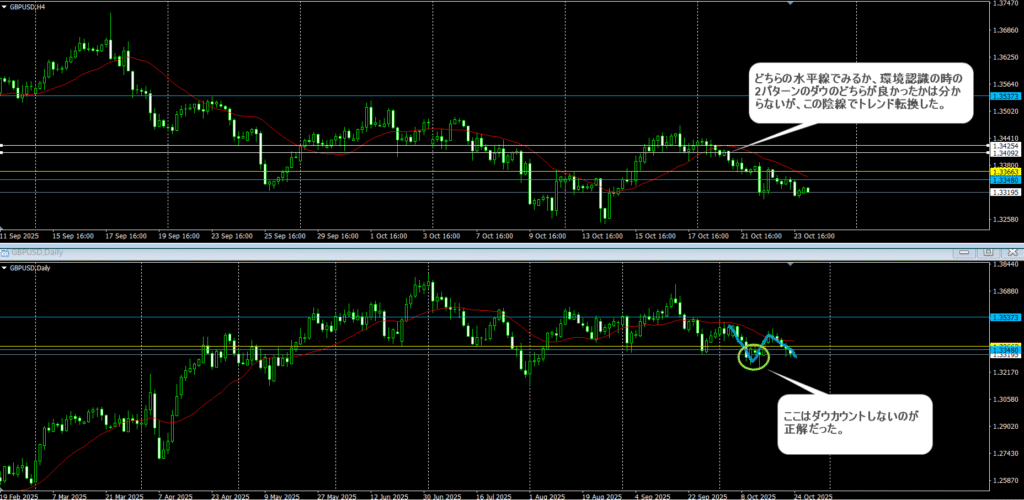Click the blue 1.33480 label on Daily chart

[1004, 350]
